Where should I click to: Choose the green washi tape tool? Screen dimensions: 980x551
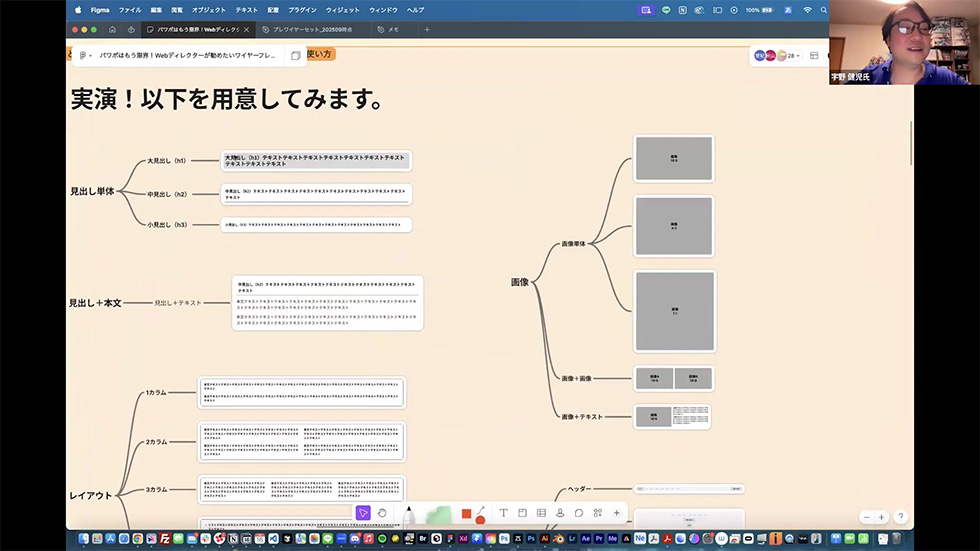pos(439,515)
